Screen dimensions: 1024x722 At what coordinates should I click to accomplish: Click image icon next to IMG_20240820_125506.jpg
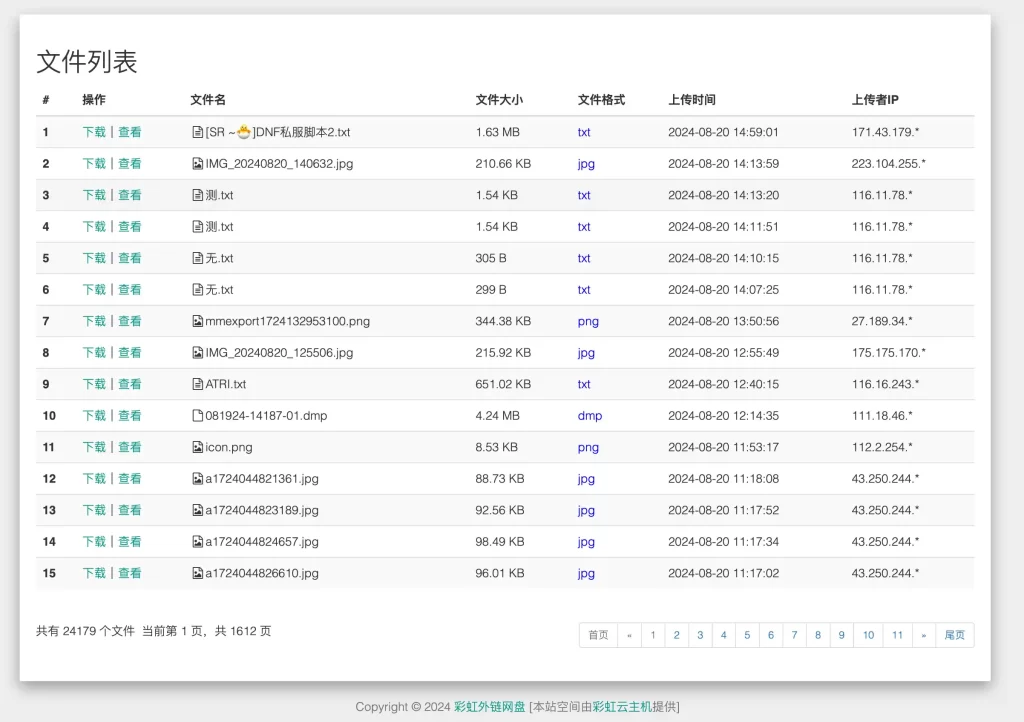[197, 353]
